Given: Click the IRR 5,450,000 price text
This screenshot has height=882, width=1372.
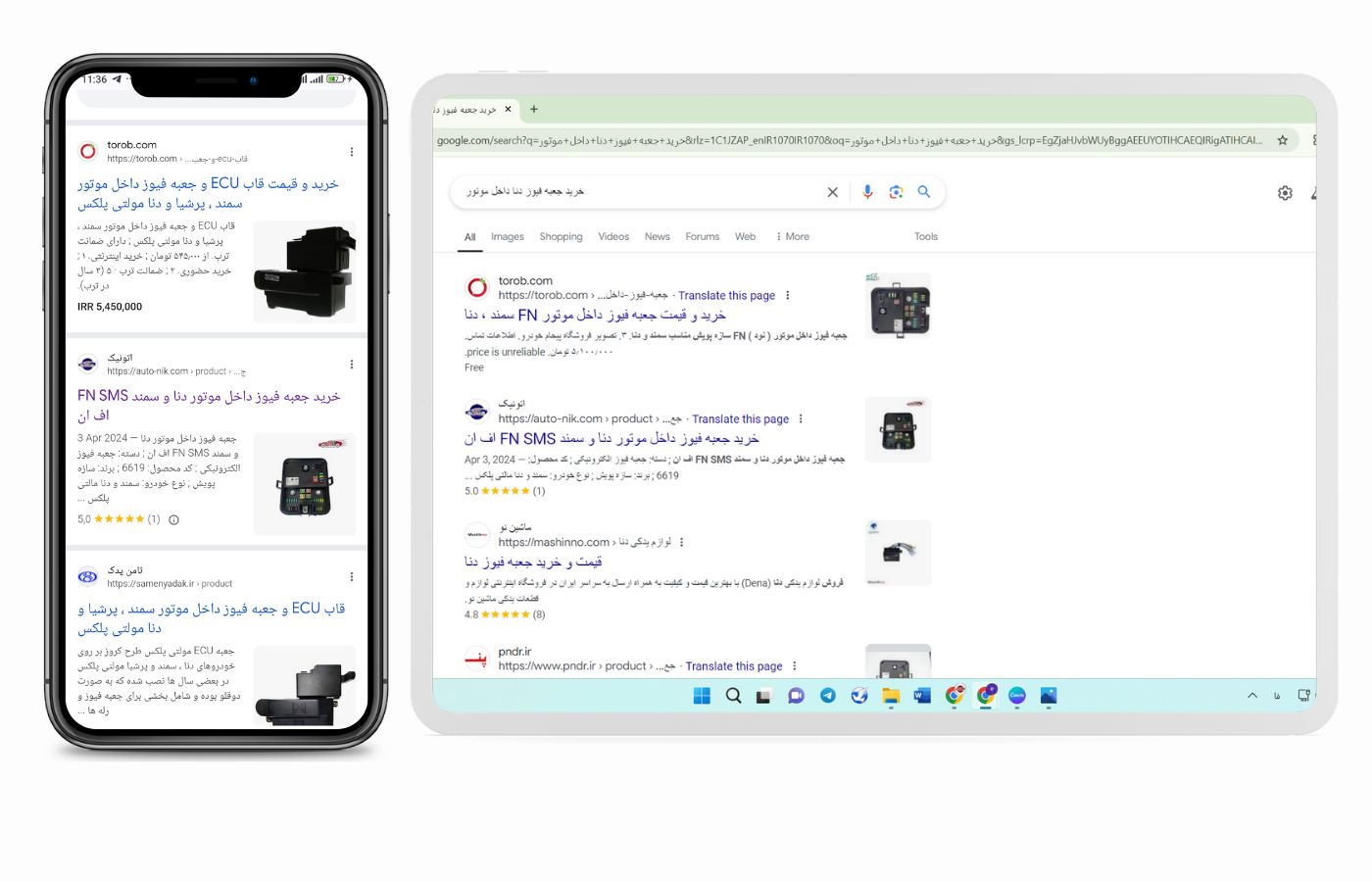Looking at the screenshot, I should pos(110,307).
